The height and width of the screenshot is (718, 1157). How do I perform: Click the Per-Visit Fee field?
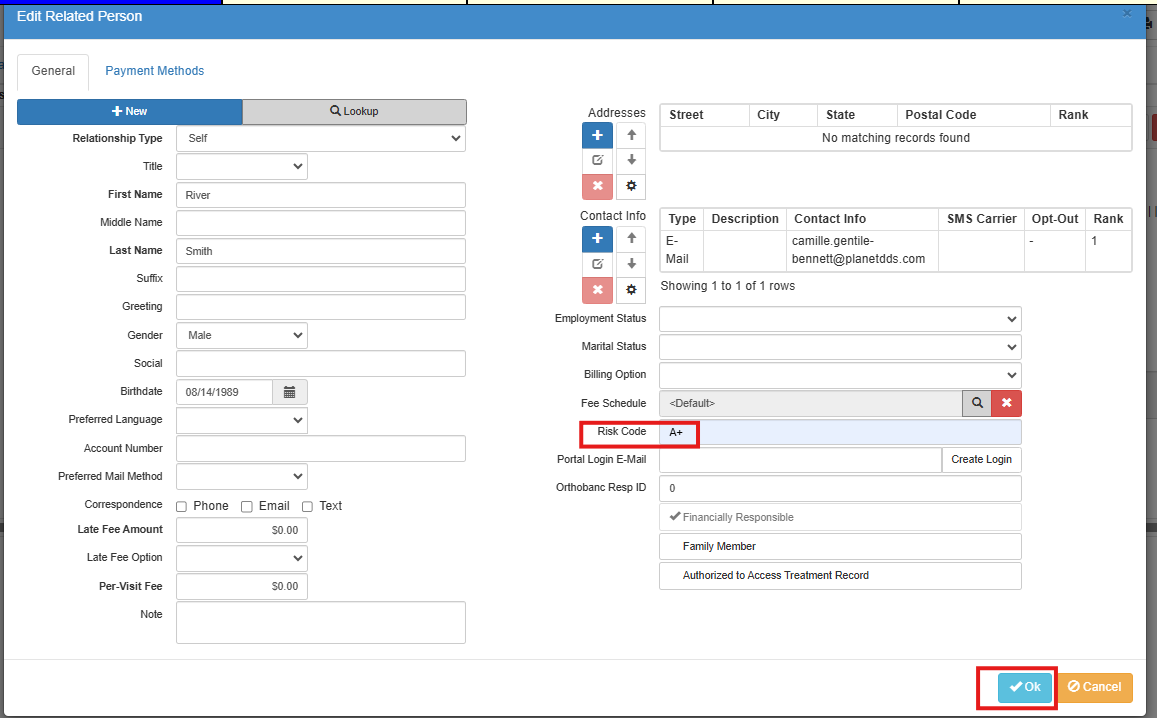[241, 587]
